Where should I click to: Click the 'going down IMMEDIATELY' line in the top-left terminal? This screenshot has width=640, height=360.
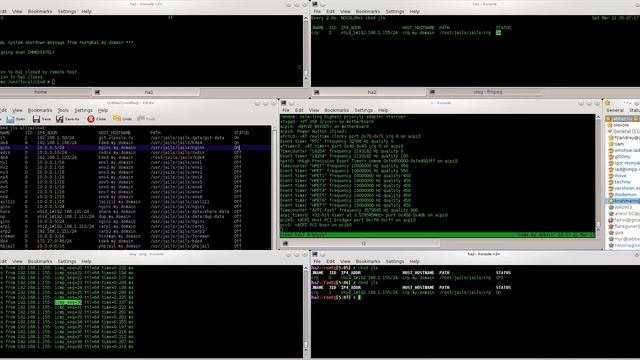pos(27,52)
